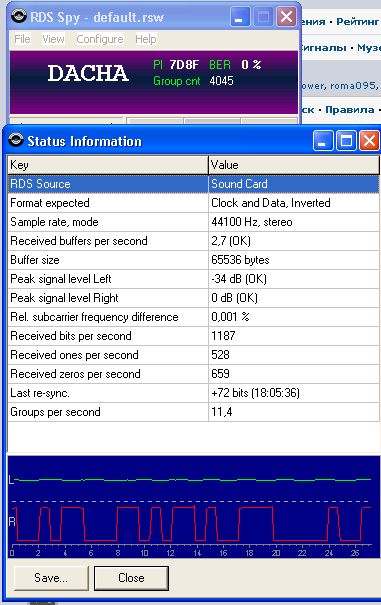Click the Key column header

coord(108,165)
